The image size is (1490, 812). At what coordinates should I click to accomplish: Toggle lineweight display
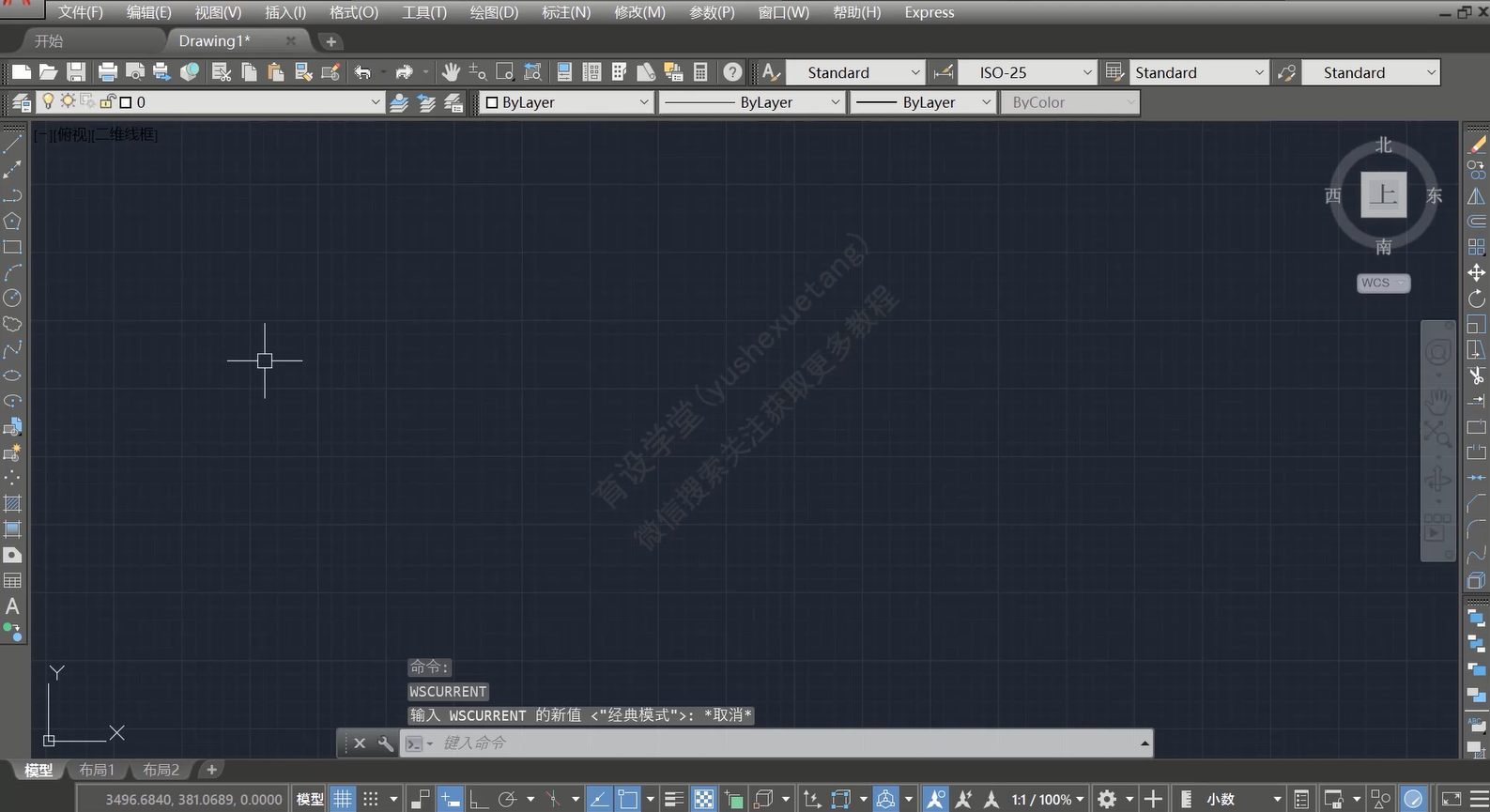click(674, 799)
